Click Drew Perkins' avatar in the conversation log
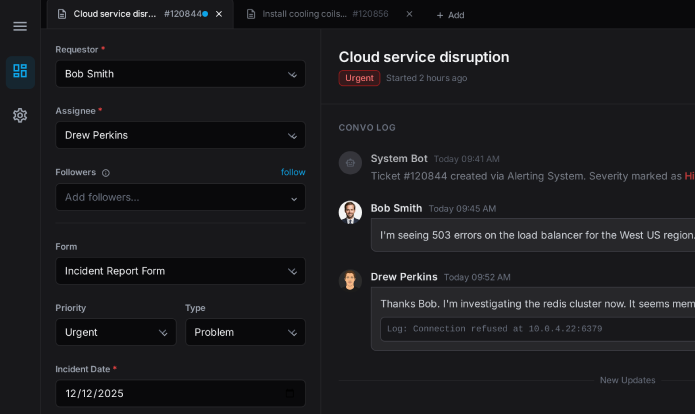The image size is (695, 414). tap(350, 280)
